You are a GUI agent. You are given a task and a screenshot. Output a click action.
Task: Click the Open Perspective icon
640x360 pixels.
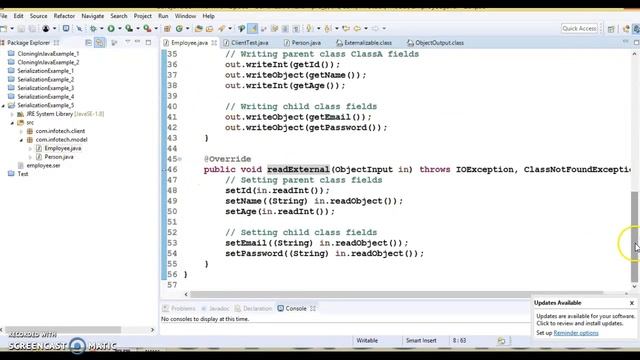611,29
